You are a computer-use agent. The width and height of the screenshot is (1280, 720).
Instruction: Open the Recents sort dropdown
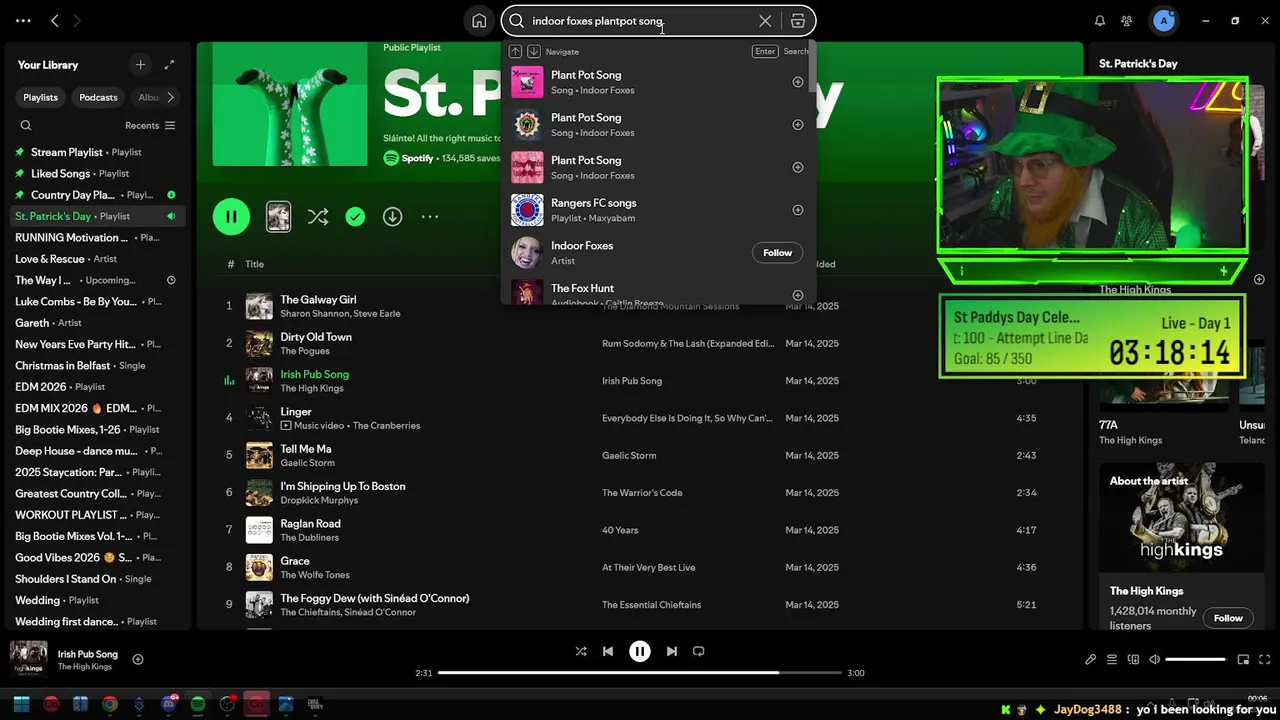tap(150, 126)
